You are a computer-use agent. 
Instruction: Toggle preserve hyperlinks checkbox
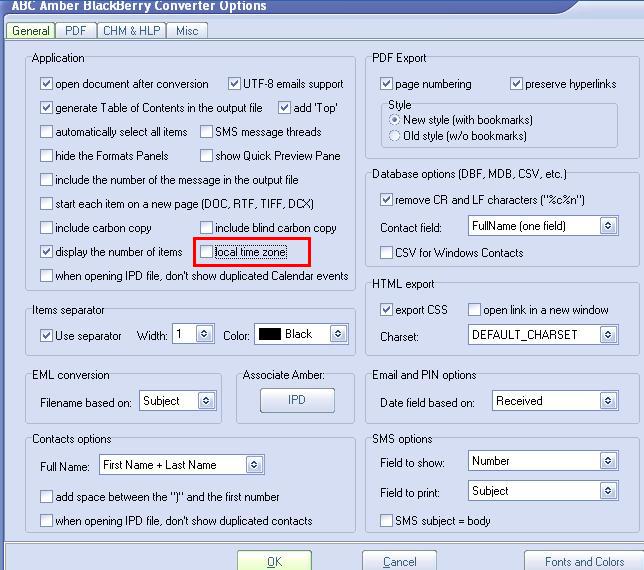coord(516,84)
